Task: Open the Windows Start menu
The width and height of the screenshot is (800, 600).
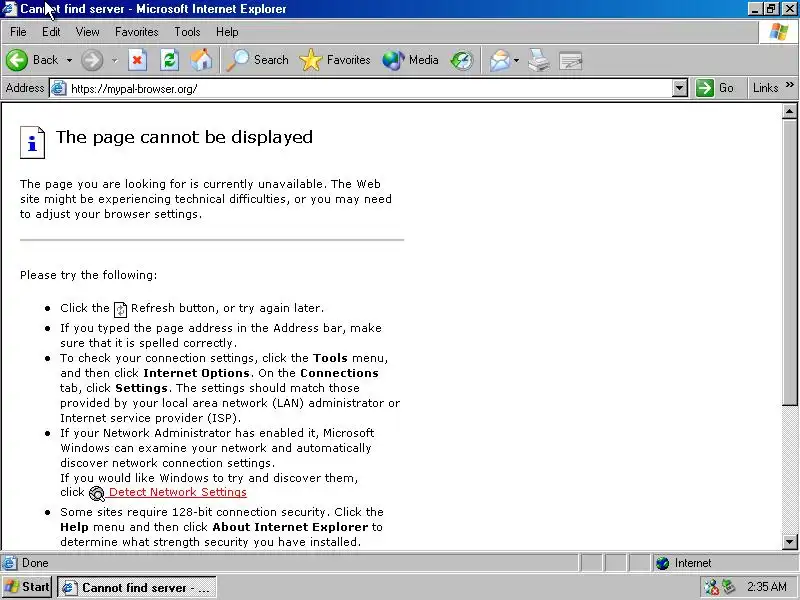Action: (x=27, y=587)
